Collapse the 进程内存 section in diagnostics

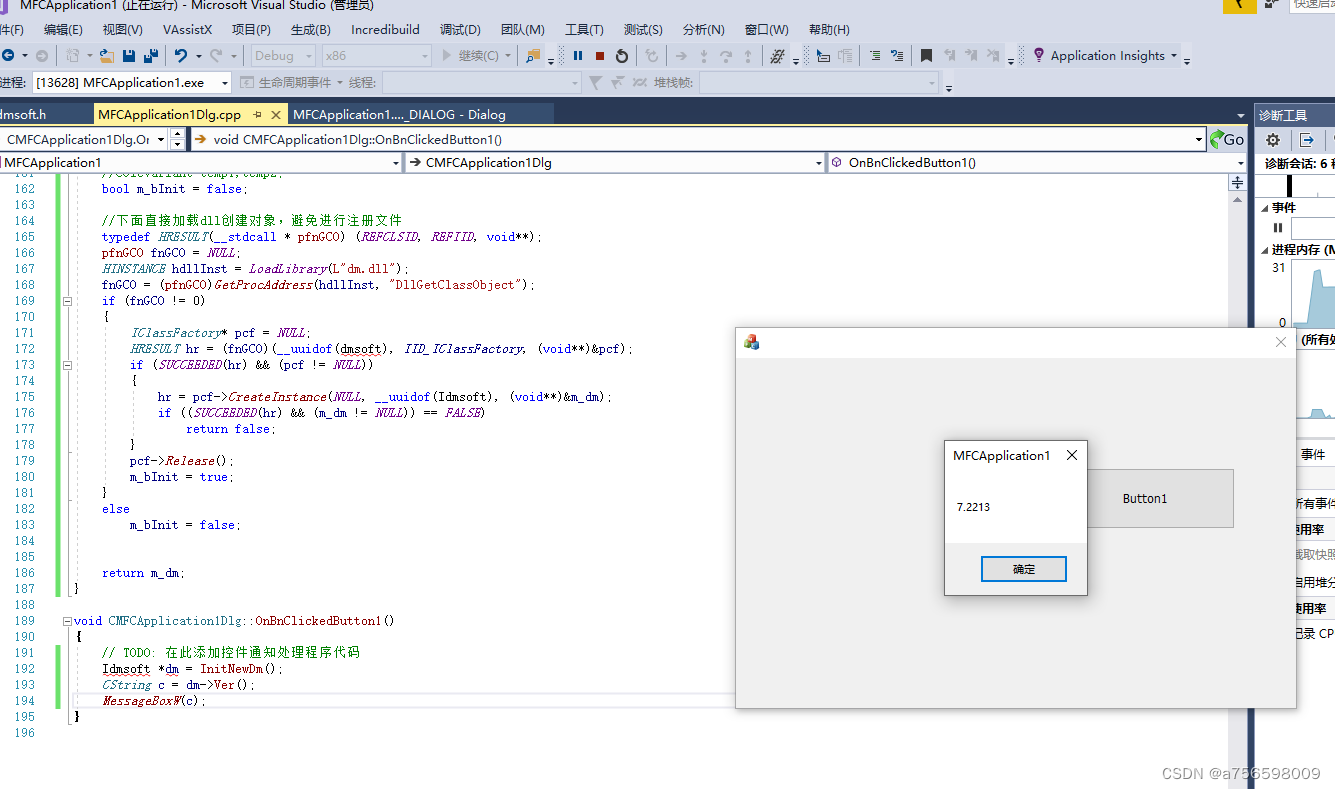tap(1264, 250)
